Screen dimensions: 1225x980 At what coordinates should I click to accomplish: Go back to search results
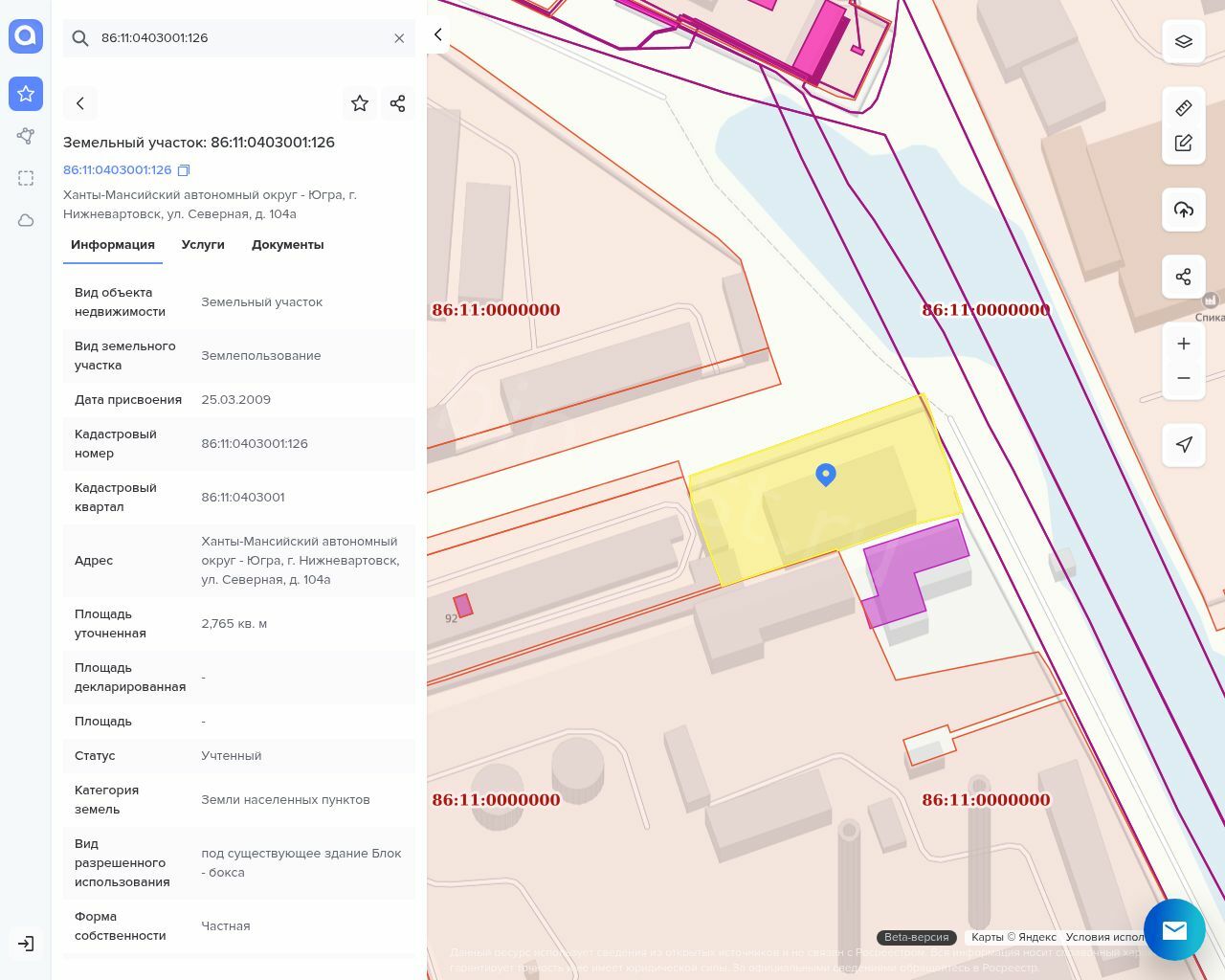[x=80, y=103]
